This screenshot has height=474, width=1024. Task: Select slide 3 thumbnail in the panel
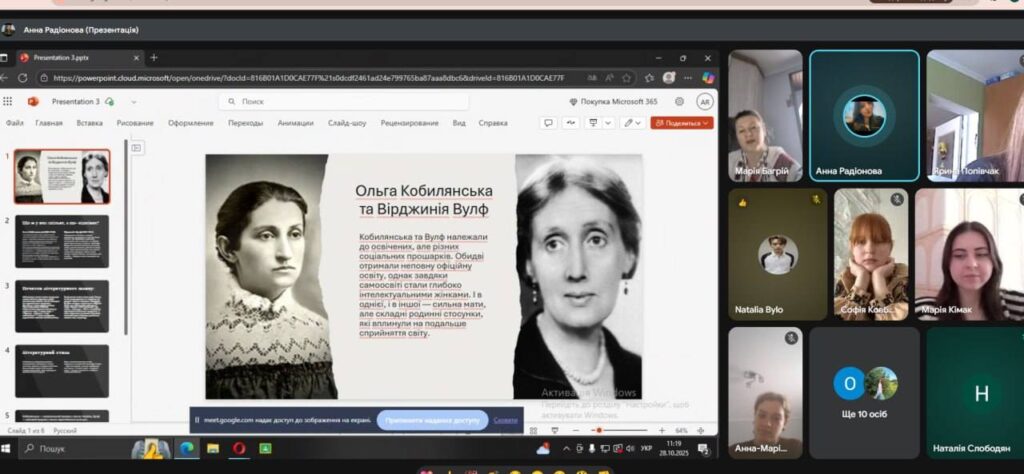(62, 307)
